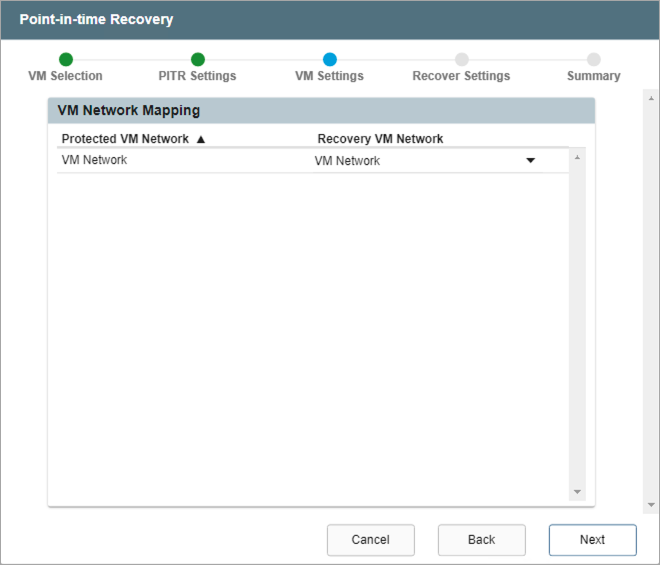Click the green VM Selection step circle
660x565 pixels.
coord(66,60)
